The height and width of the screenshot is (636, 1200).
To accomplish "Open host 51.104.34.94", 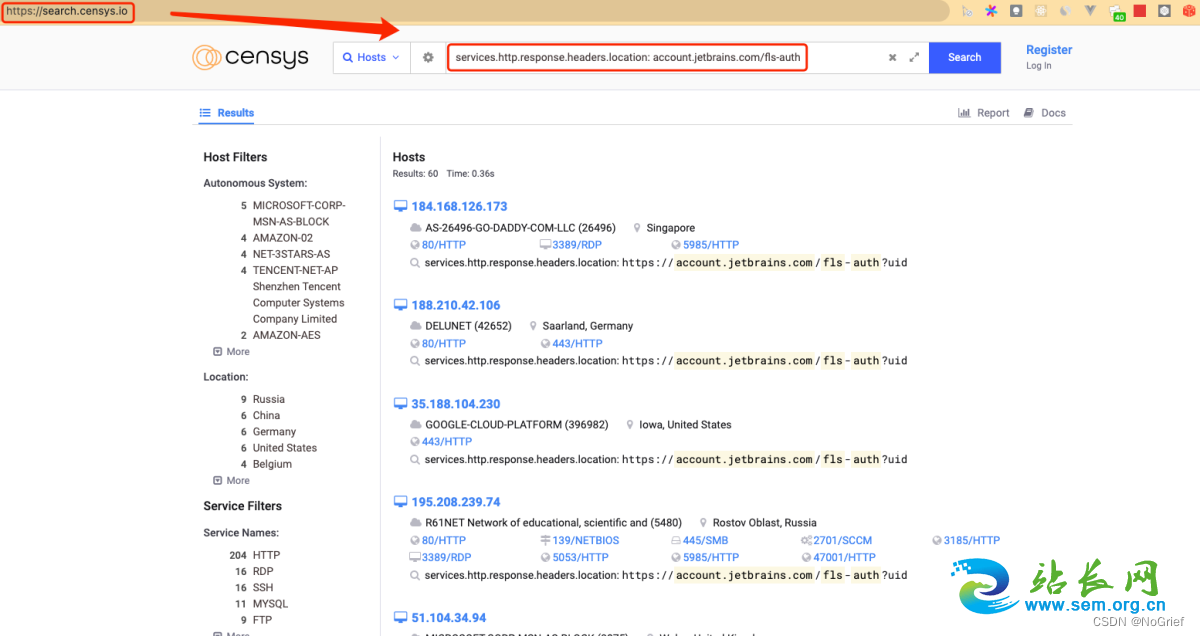I will click(x=449, y=617).
